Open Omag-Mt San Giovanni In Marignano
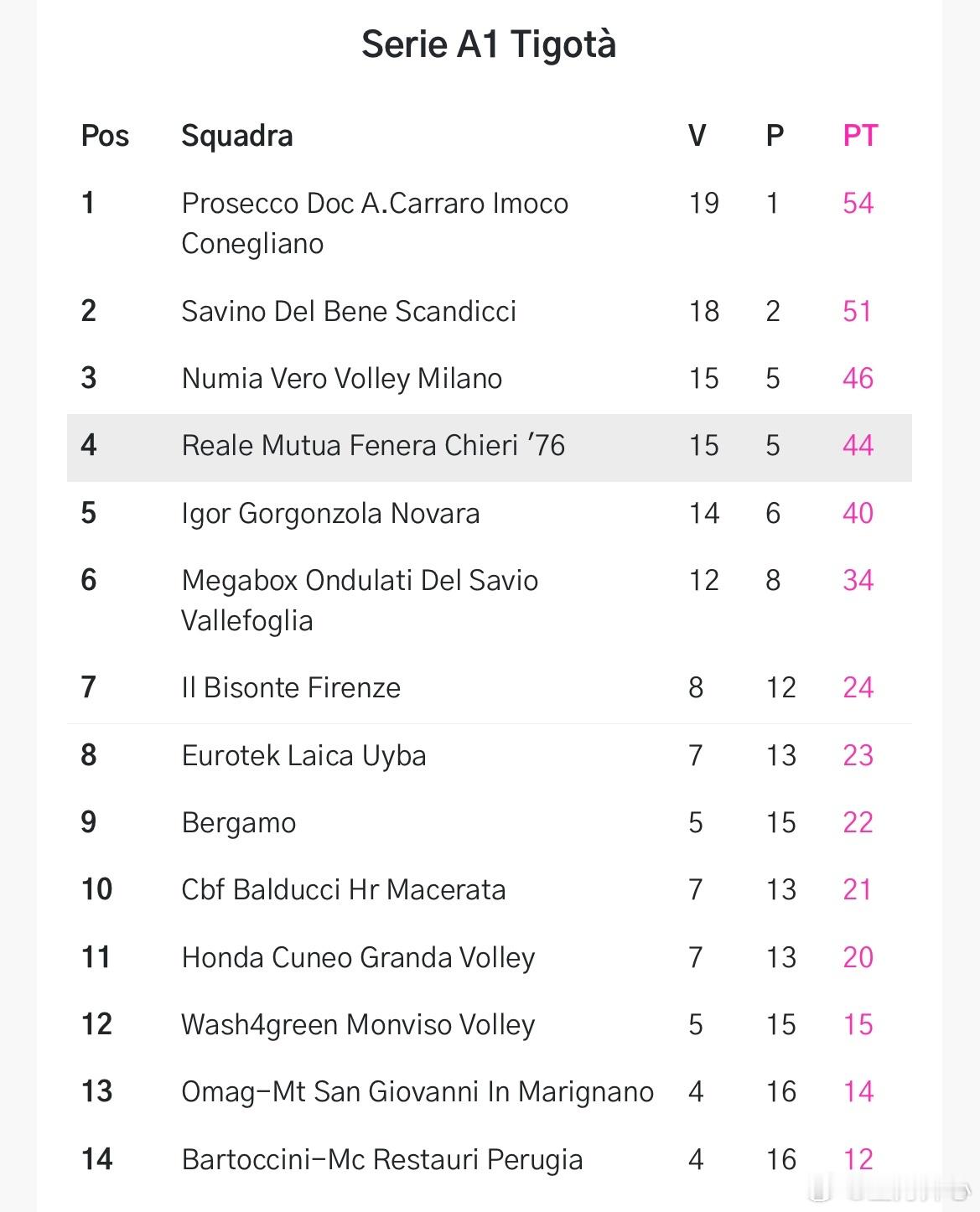This screenshot has height=1212, width=980. point(417,1091)
